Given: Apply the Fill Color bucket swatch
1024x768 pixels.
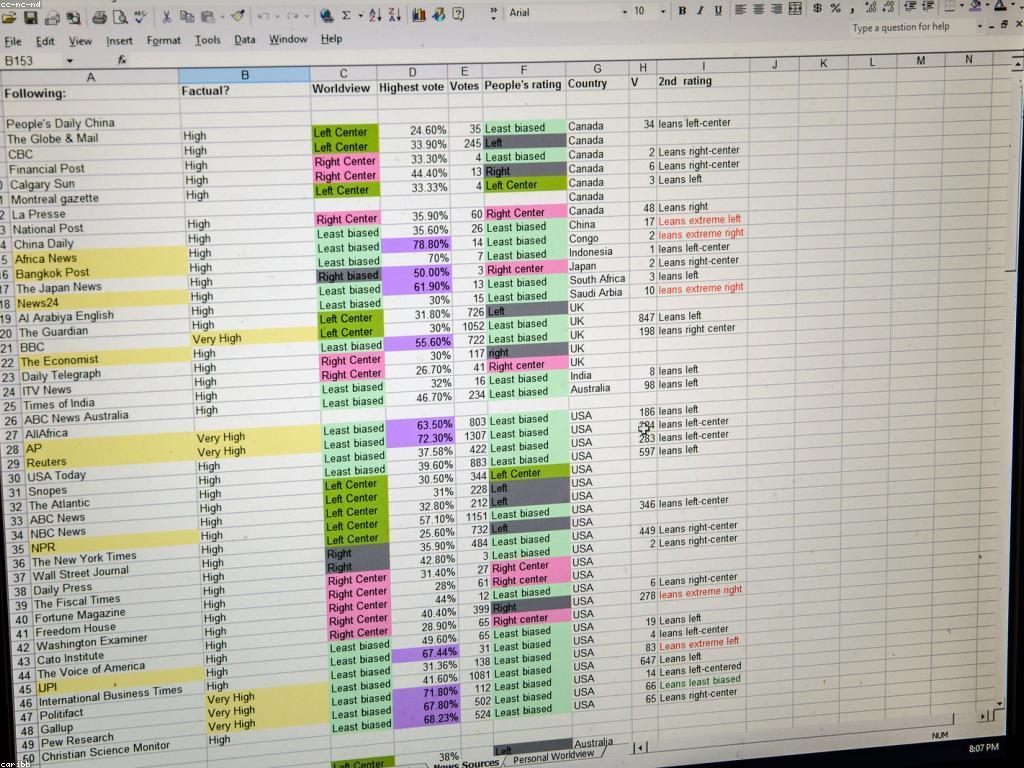Looking at the screenshot, I should click(x=976, y=6).
